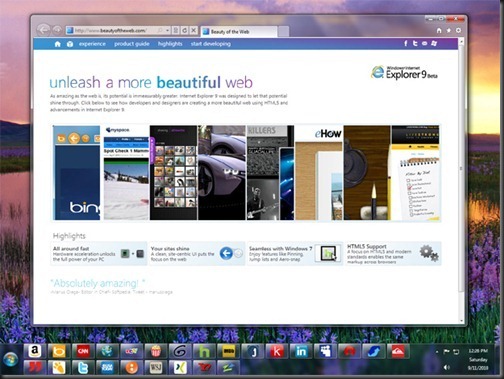Viewport: 504px width, 379px height.
Task: Open the purple sports car showcase thumbnail
Action: point(222,173)
